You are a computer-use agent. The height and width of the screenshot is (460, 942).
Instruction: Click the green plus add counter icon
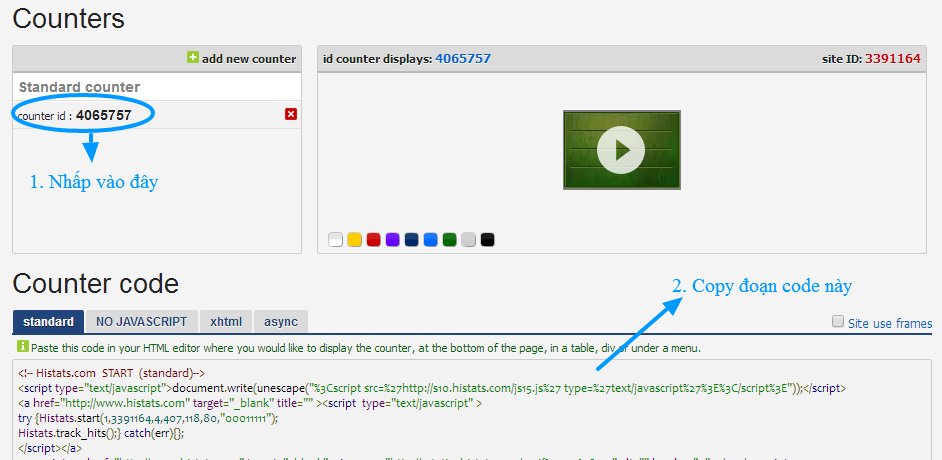tap(193, 58)
